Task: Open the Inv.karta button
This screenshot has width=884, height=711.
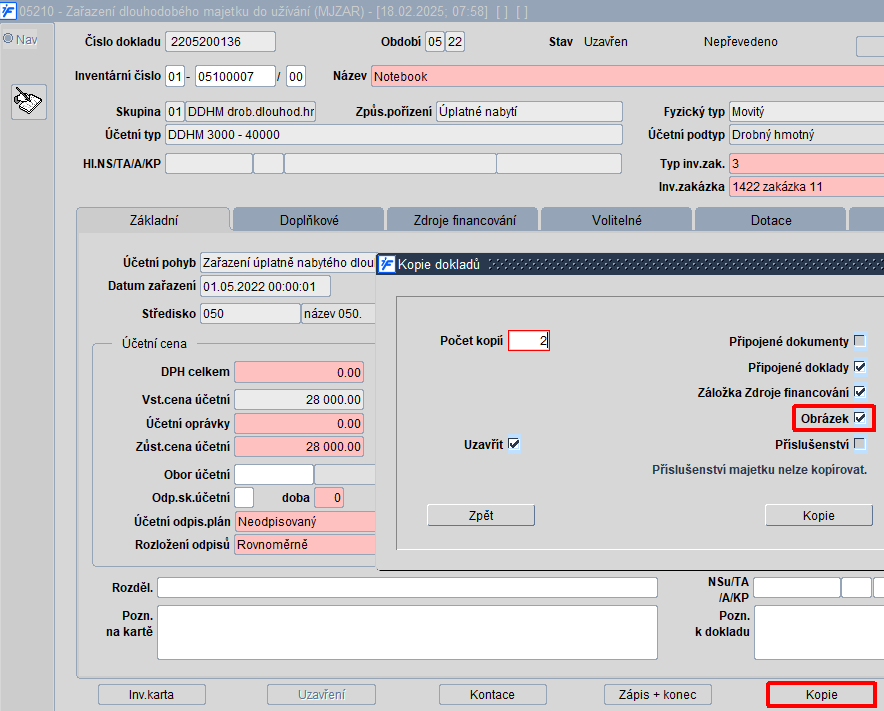Action: (152, 695)
